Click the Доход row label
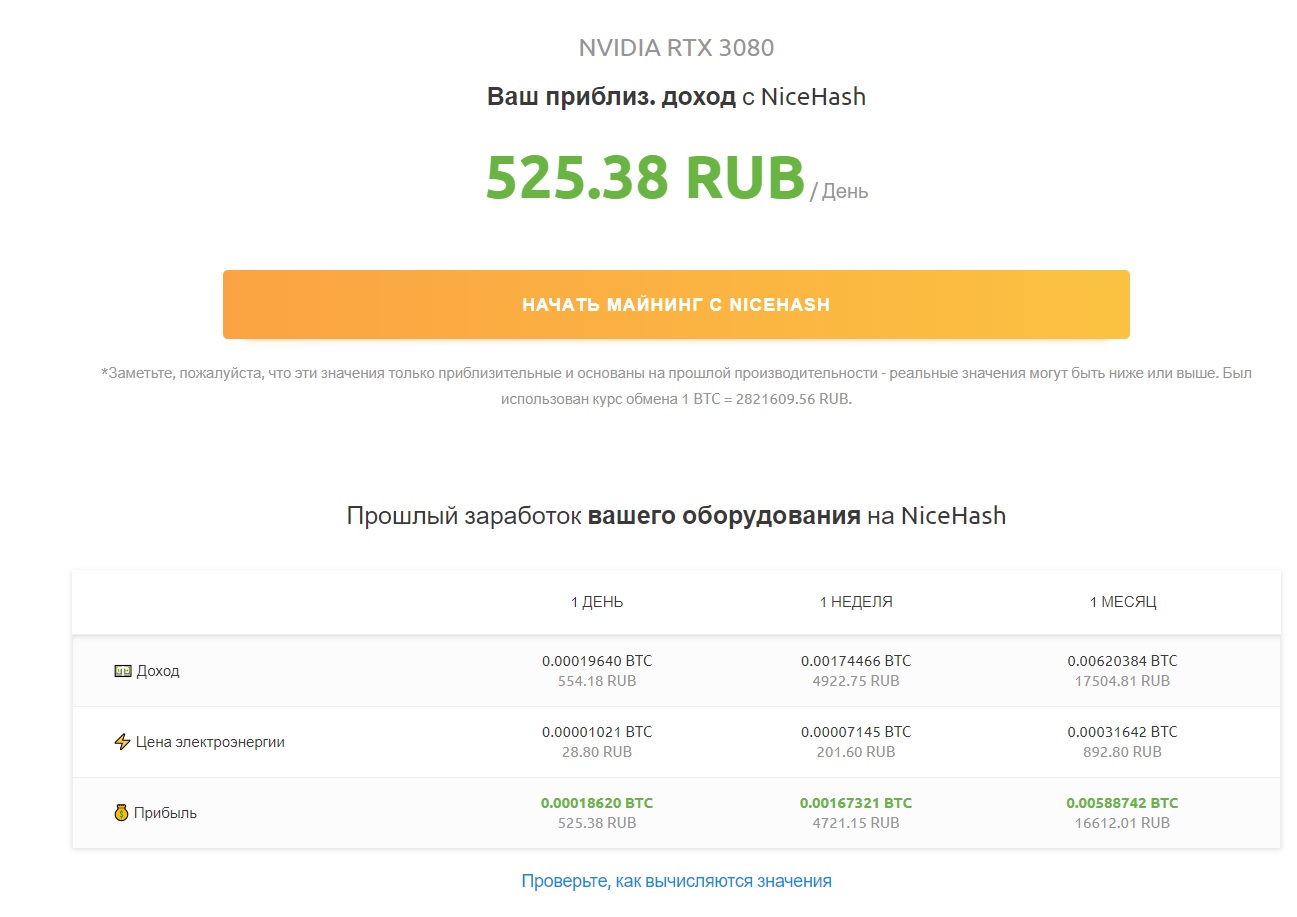 pyautogui.click(x=158, y=671)
